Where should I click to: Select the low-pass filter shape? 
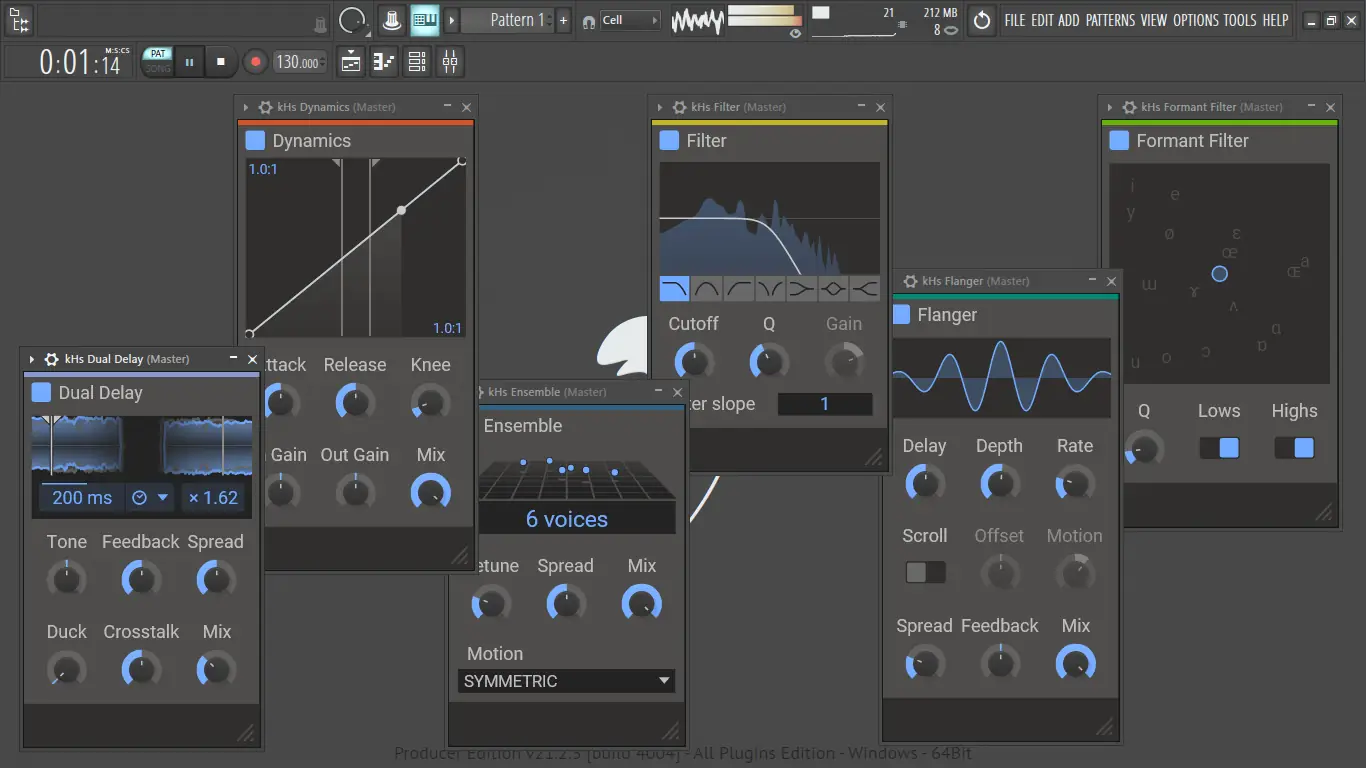click(x=674, y=289)
